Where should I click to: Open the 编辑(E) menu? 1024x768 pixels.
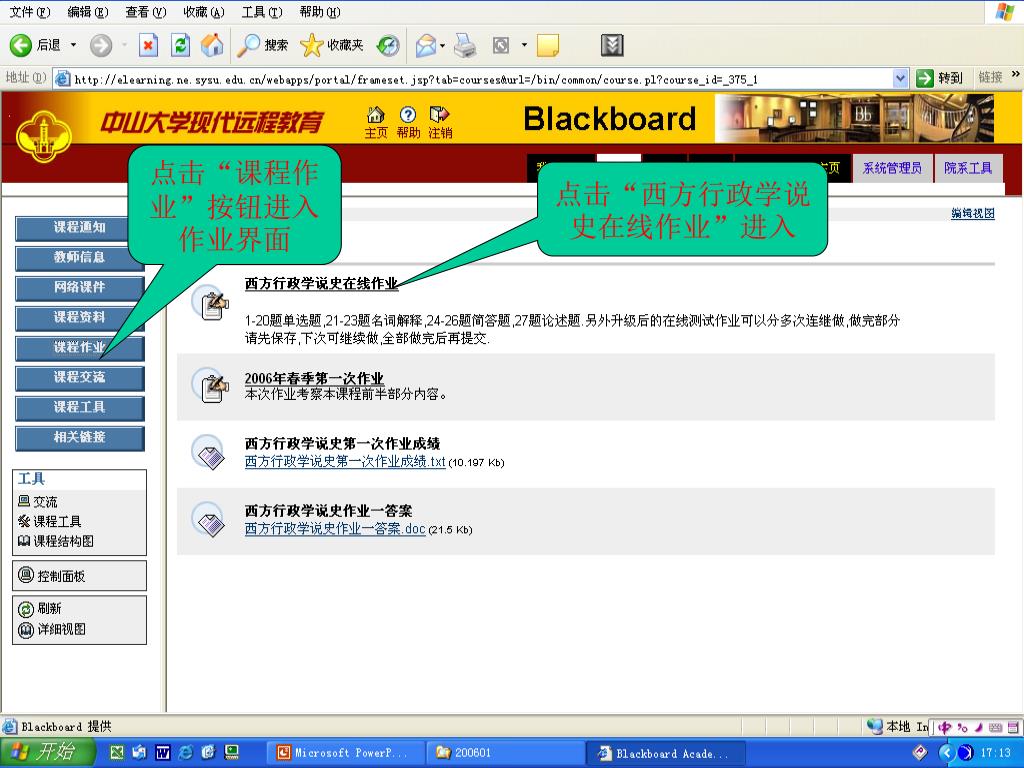pyautogui.click(x=88, y=12)
